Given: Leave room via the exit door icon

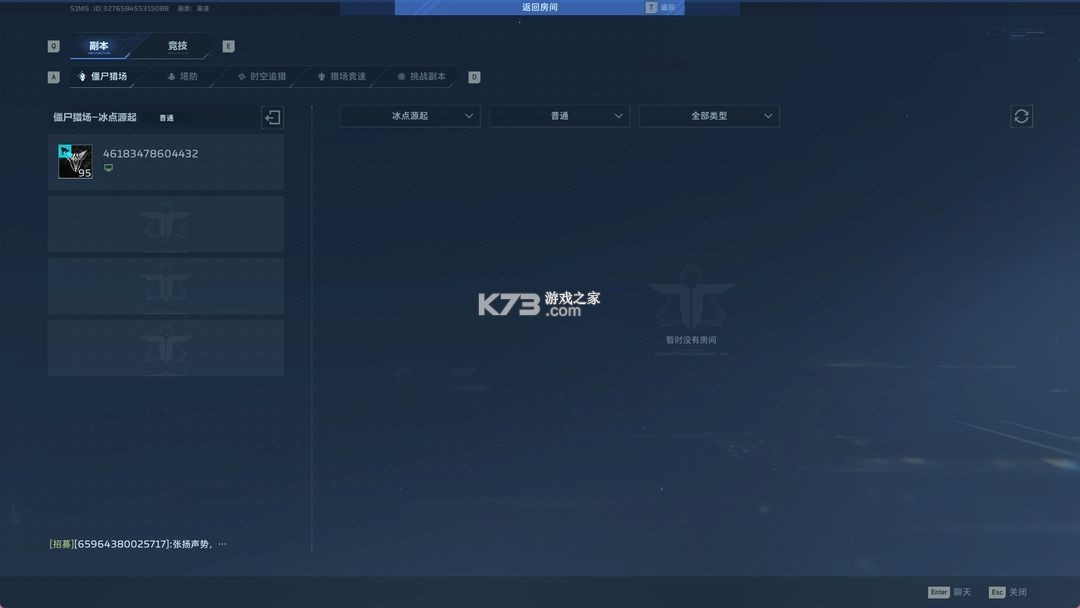Looking at the screenshot, I should [x=271, y=117].
